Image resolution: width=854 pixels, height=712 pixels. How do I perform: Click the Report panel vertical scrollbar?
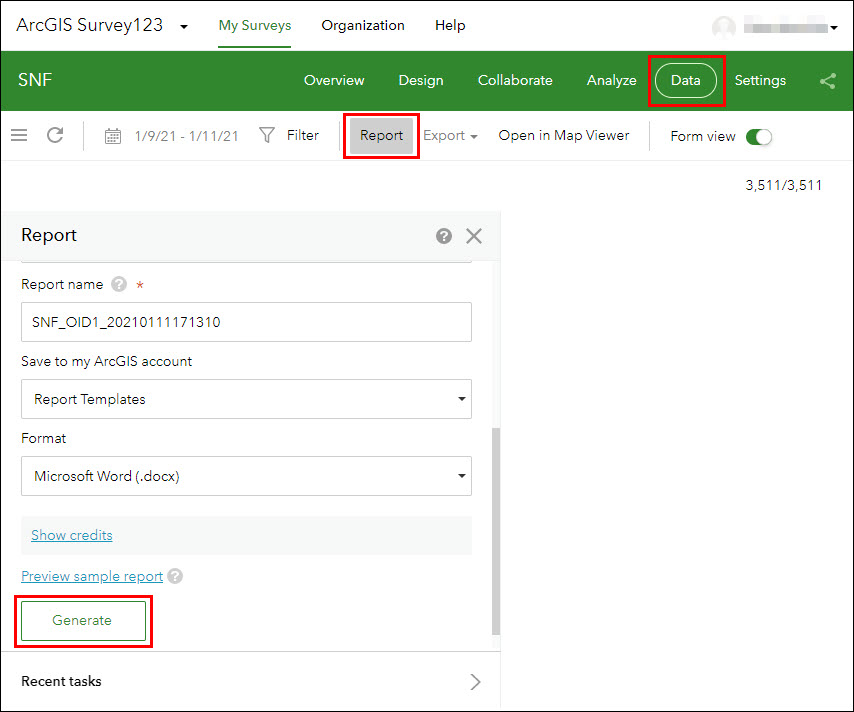click(496, 530)
